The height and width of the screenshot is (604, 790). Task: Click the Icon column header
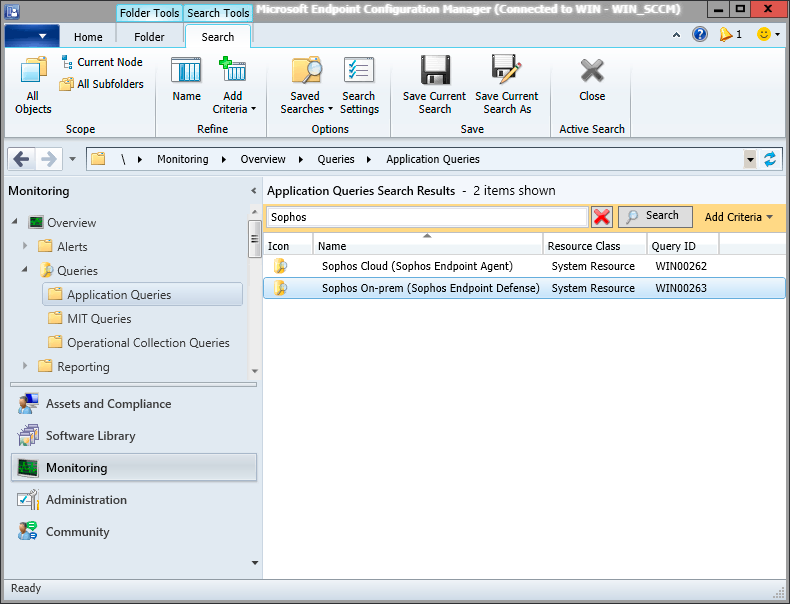(x=288, y=246)
